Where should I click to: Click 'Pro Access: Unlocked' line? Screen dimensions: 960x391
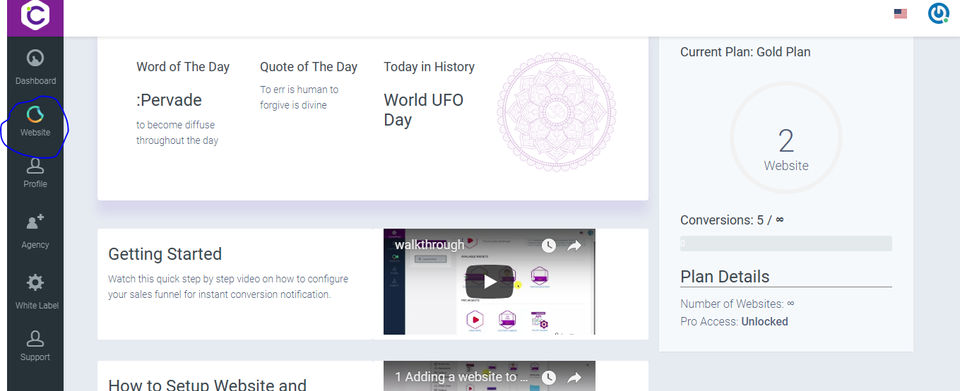tap(734, 321)
